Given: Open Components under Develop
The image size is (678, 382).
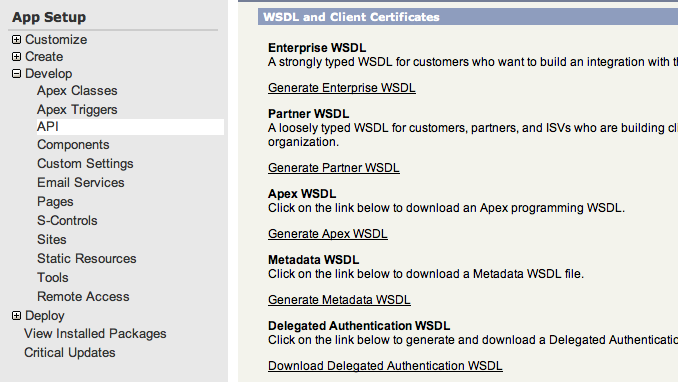Looking at the screenshot, I should tap(73, 144).
